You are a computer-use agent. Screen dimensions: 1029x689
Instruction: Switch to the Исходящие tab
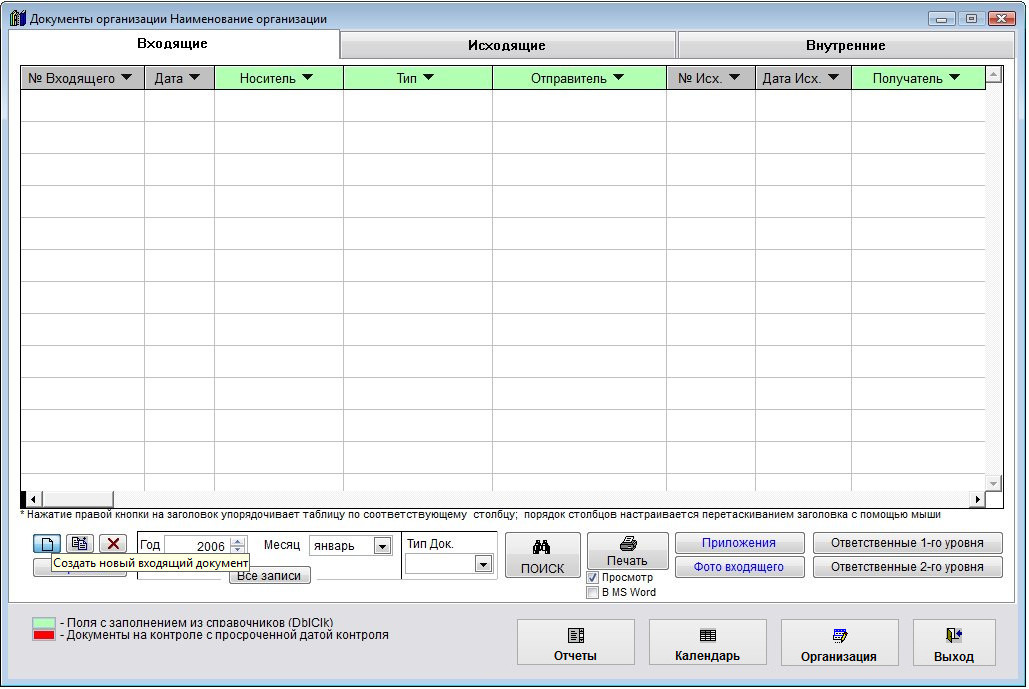coord(507,45)
